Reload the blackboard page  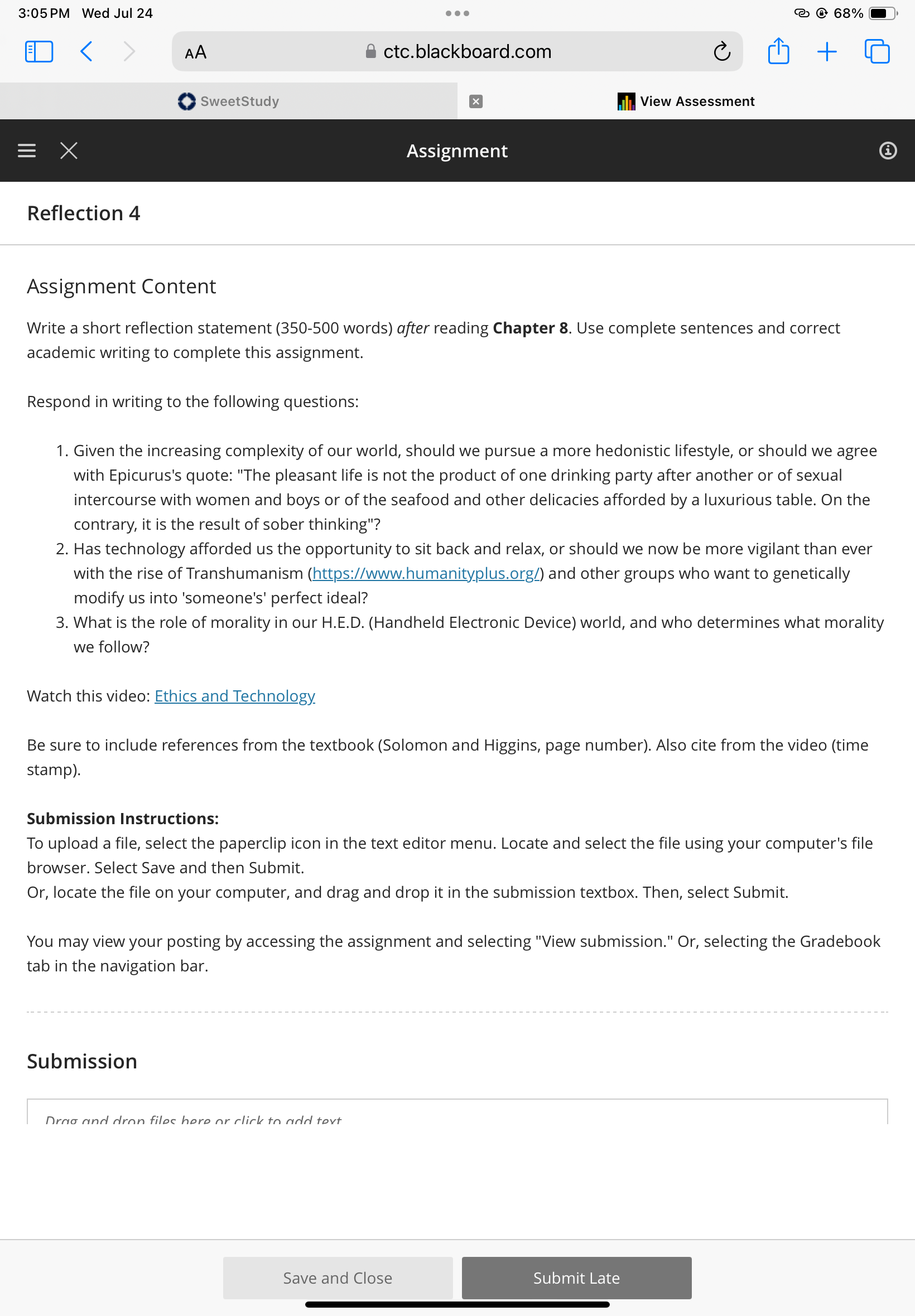click(722, 51)
